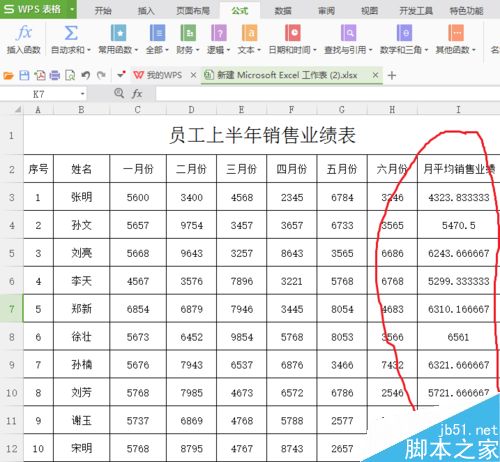Switch to the 我的WPS document tab
Screen dimensions: 500x462
tap(158, 75)
